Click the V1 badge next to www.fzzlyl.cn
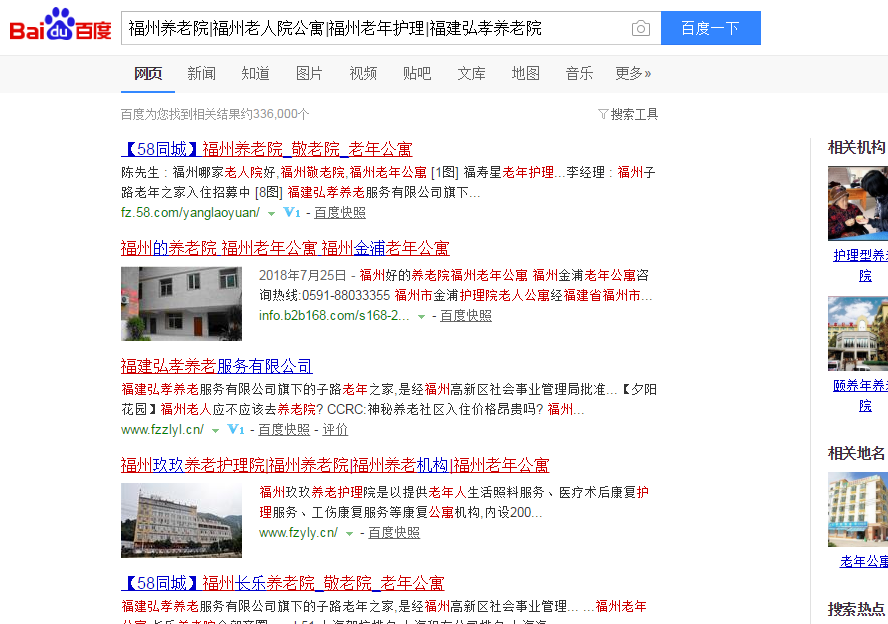 (x=236, y=430)
